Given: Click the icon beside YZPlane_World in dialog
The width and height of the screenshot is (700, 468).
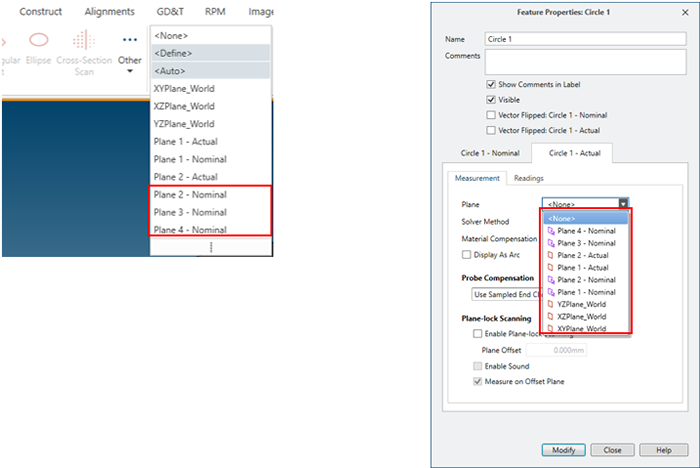Looking at the screenshot, I should pos(550,304).
